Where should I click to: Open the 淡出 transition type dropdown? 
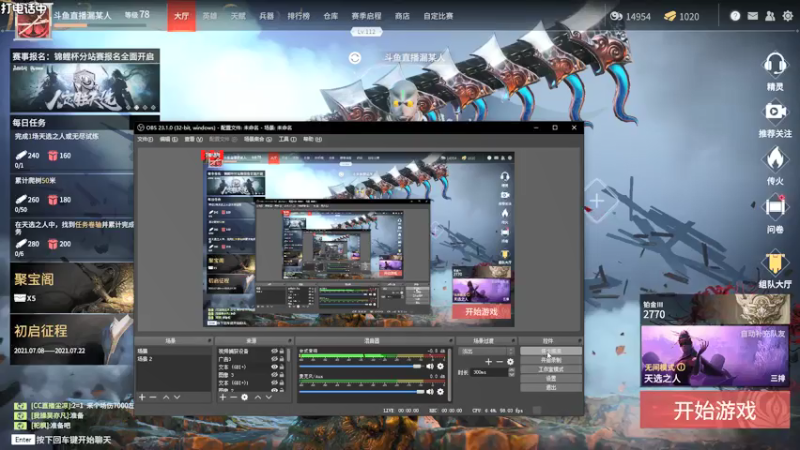tap(486, 352)
